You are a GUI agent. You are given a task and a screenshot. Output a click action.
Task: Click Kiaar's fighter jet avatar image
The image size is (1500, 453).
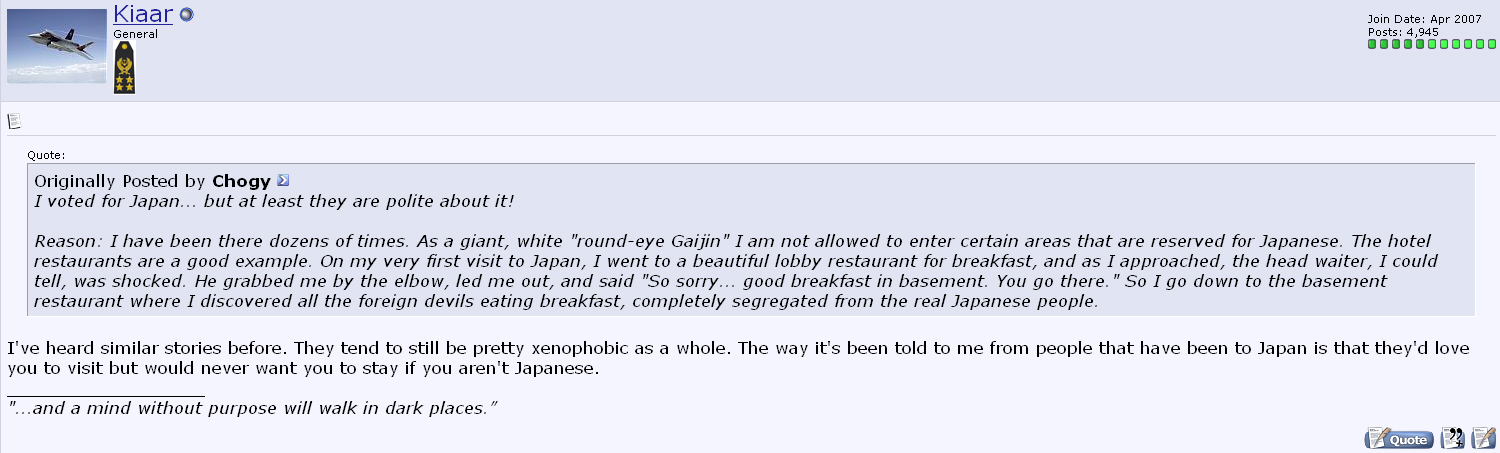(x=57, y=46)
